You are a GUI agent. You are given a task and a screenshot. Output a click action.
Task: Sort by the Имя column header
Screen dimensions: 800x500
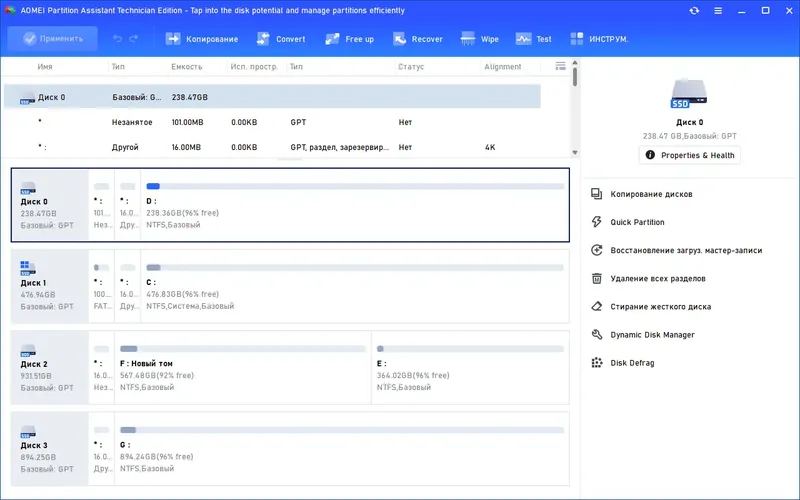point(45,66)
